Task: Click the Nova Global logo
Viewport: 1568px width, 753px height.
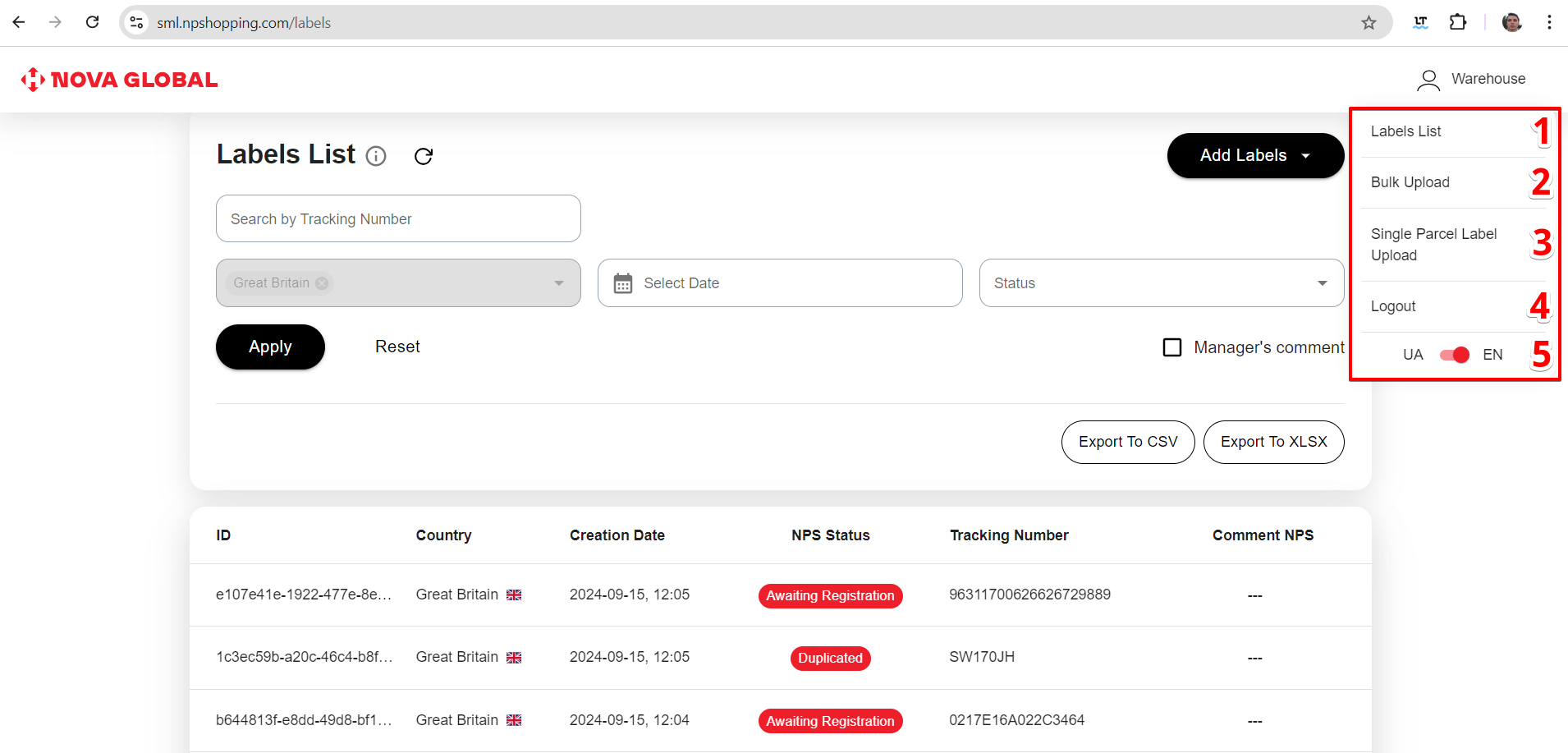Action: [119, 80]
